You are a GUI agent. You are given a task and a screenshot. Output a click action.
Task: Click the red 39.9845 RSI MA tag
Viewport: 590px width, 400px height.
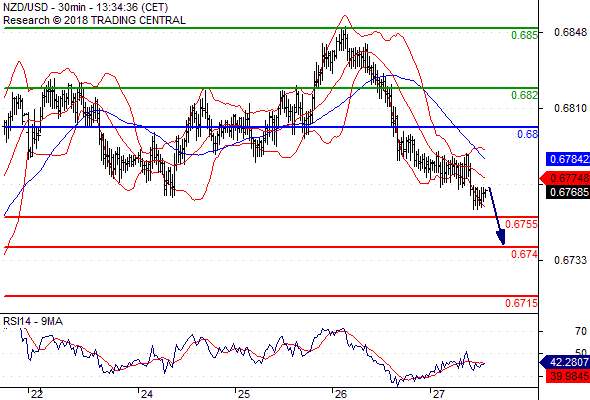pos(568,376)
